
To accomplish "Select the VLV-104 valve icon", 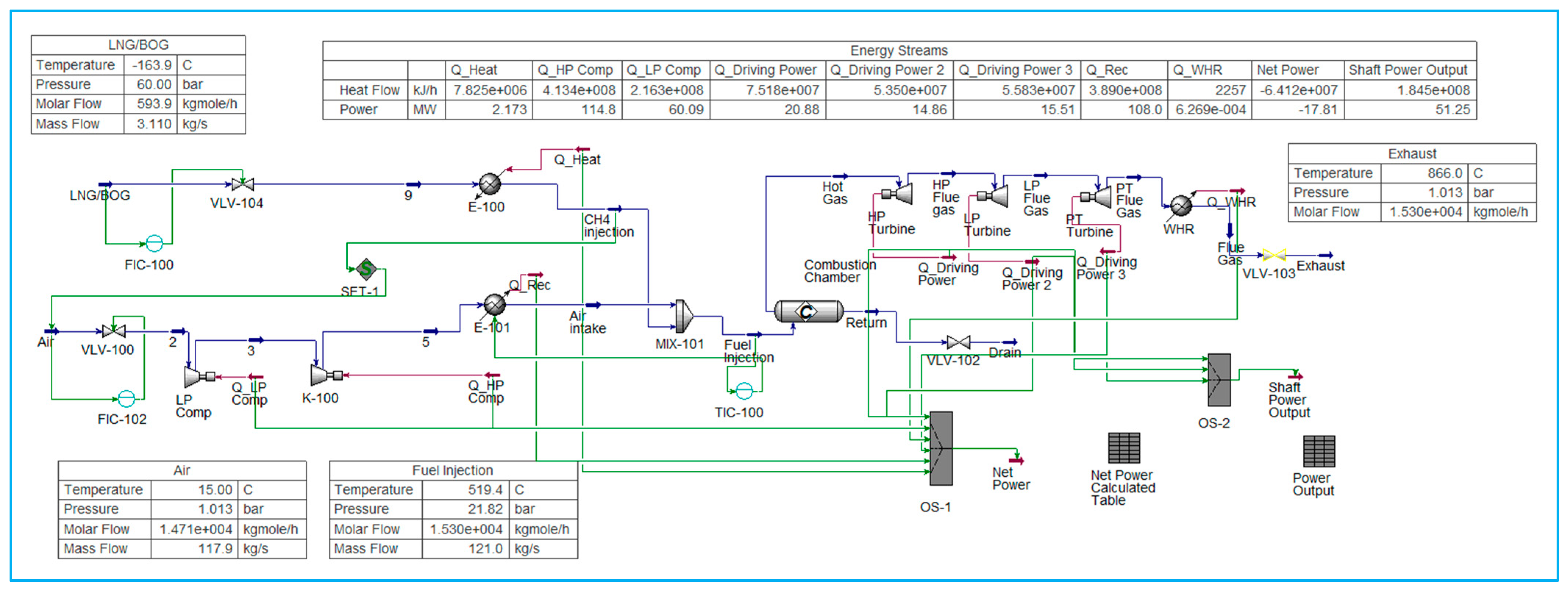I will point(242,184).
